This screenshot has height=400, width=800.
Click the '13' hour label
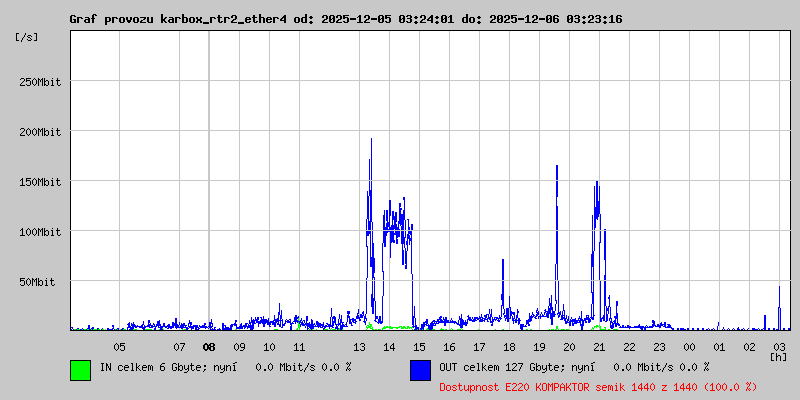coord(359,347)
